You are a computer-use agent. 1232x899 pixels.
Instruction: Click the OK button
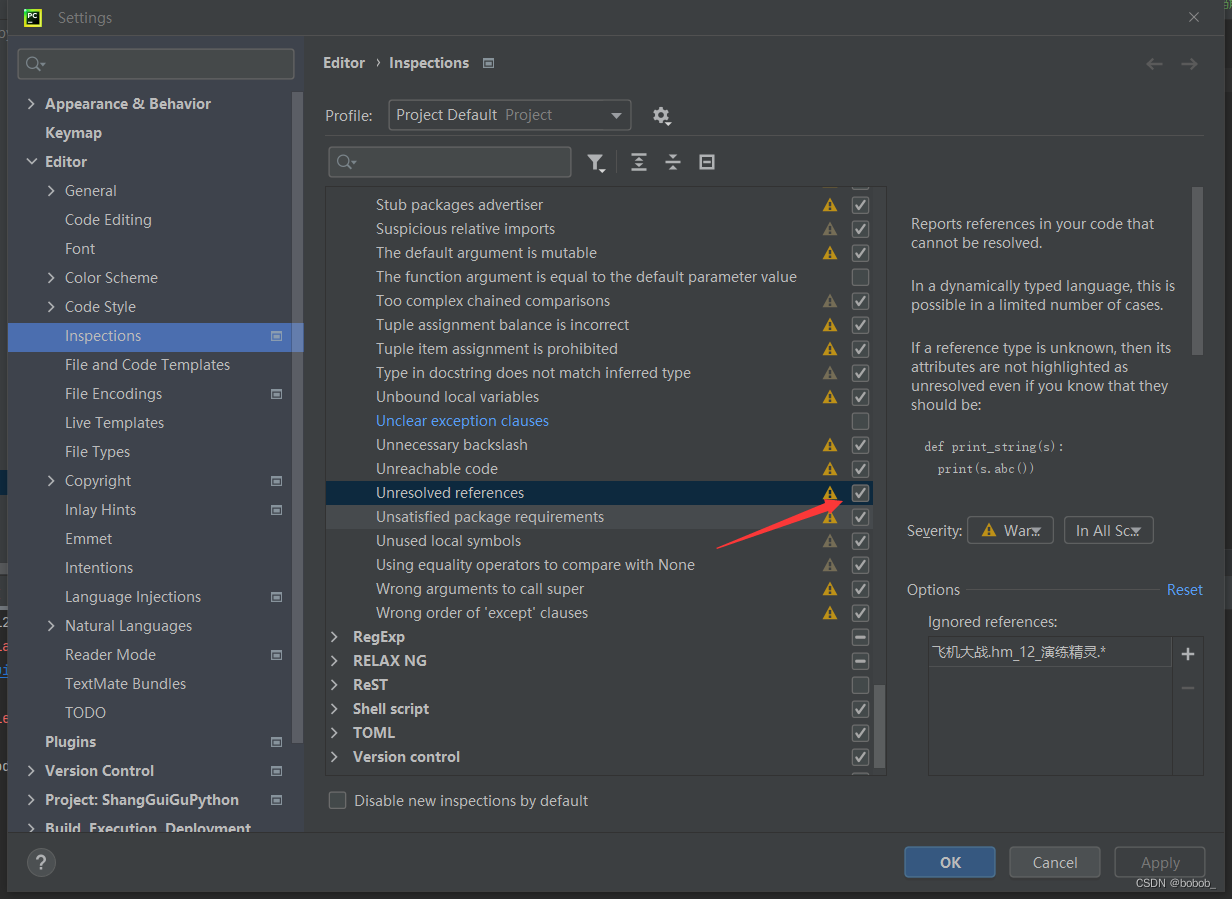pyautogui.click(x=950, y=862)
